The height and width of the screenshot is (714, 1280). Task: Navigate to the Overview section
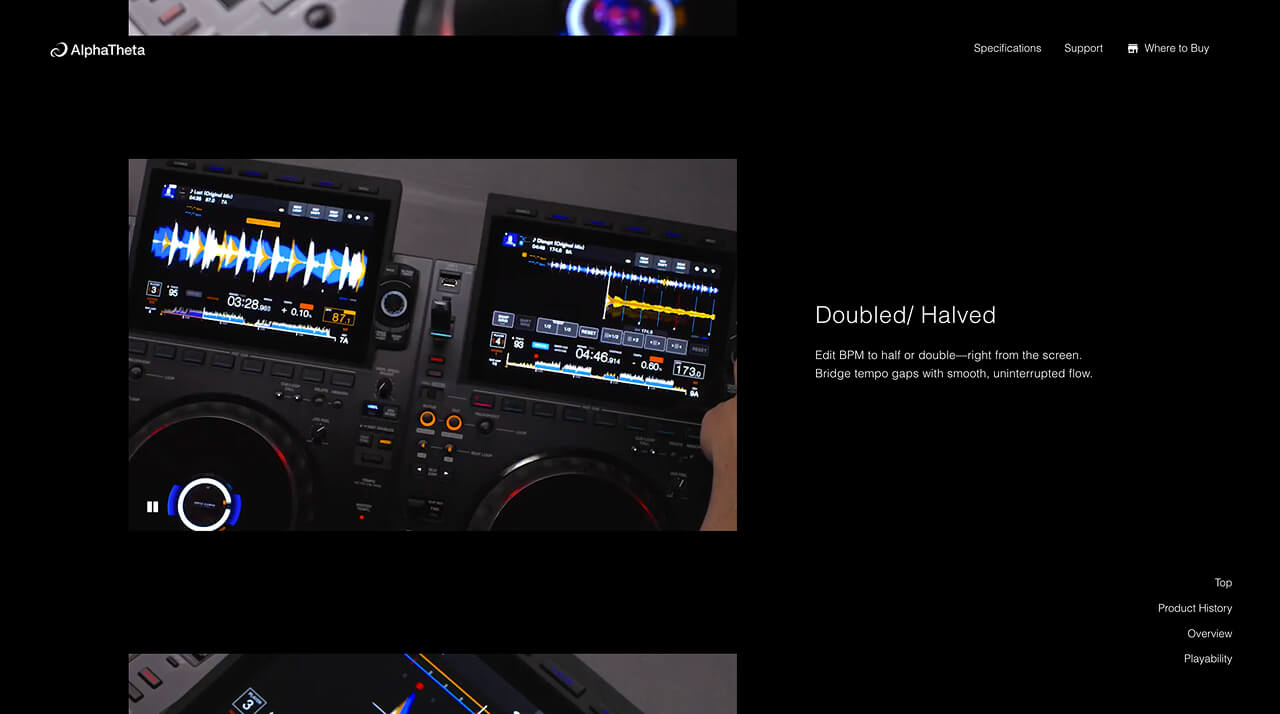click(1209, 634)
